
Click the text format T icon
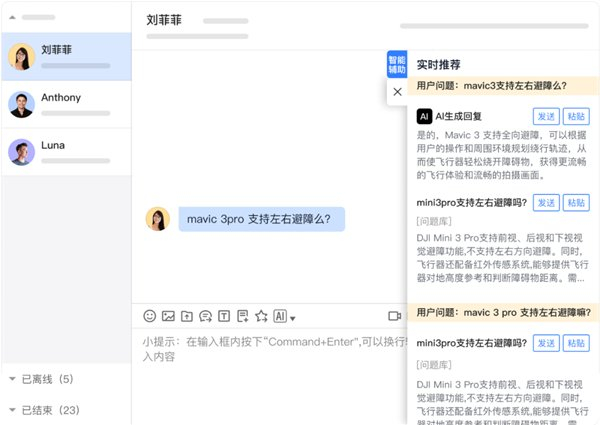pos(224,316)
